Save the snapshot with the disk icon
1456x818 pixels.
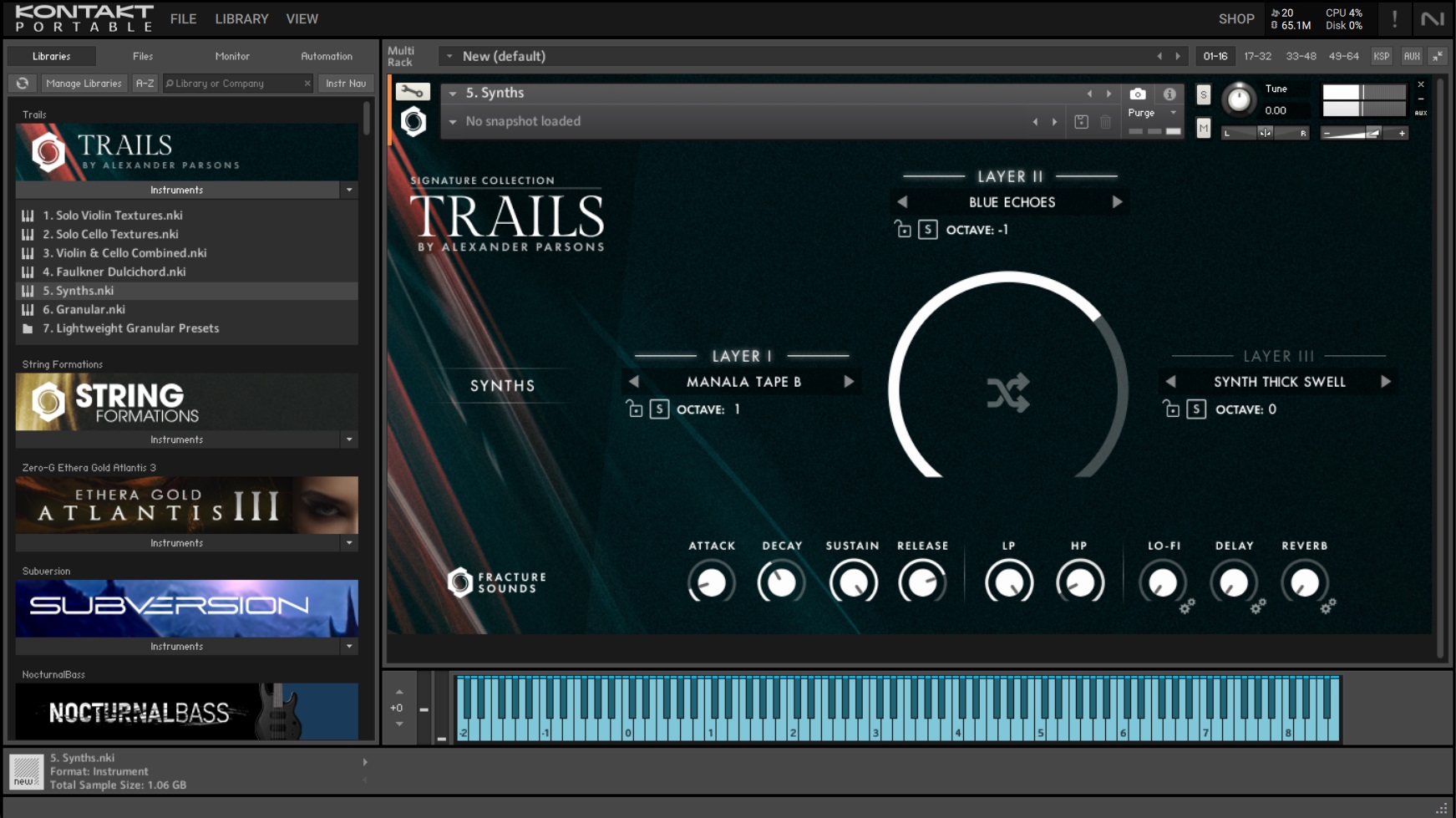(x=1081, y=122)
